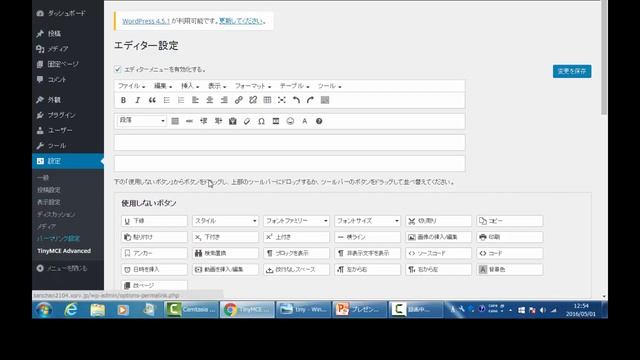The image size is (640, 360).
Task: Open Internet Explorer from the taskbar
Action: (x=71, y=310)
